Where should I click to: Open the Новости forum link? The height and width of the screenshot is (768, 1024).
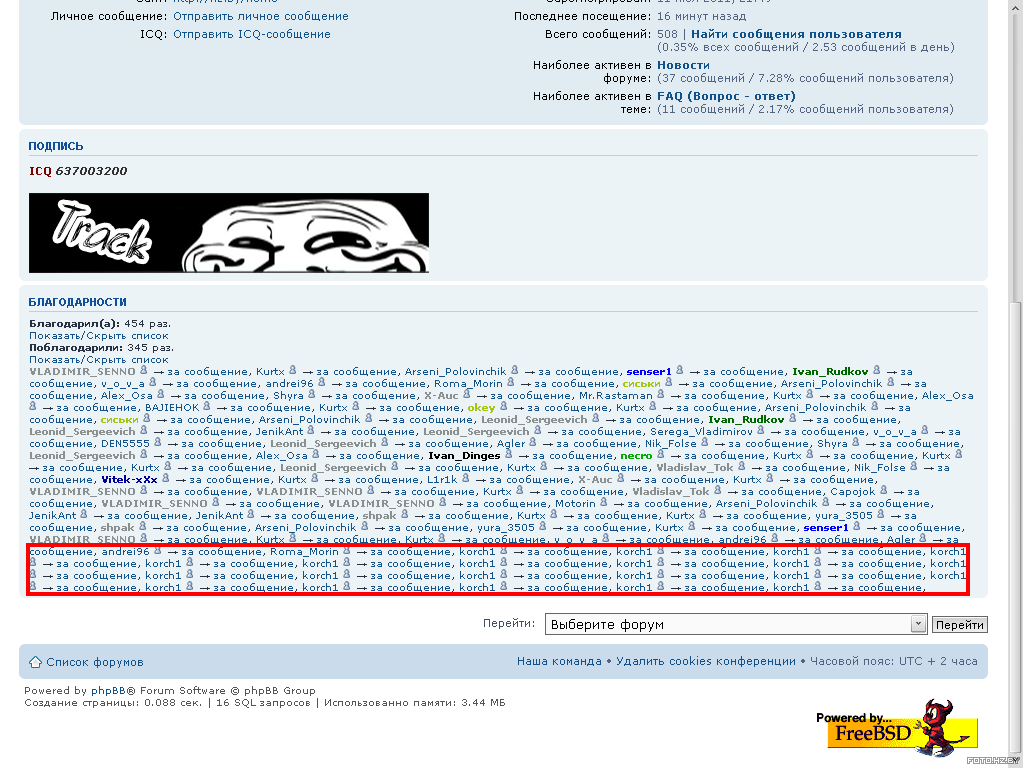[683, 65]
